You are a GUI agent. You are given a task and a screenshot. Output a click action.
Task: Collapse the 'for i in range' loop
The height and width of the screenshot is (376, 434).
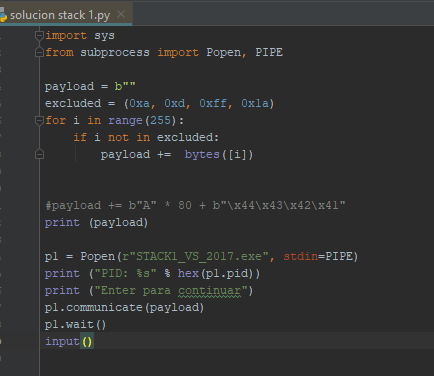point(39,120)
